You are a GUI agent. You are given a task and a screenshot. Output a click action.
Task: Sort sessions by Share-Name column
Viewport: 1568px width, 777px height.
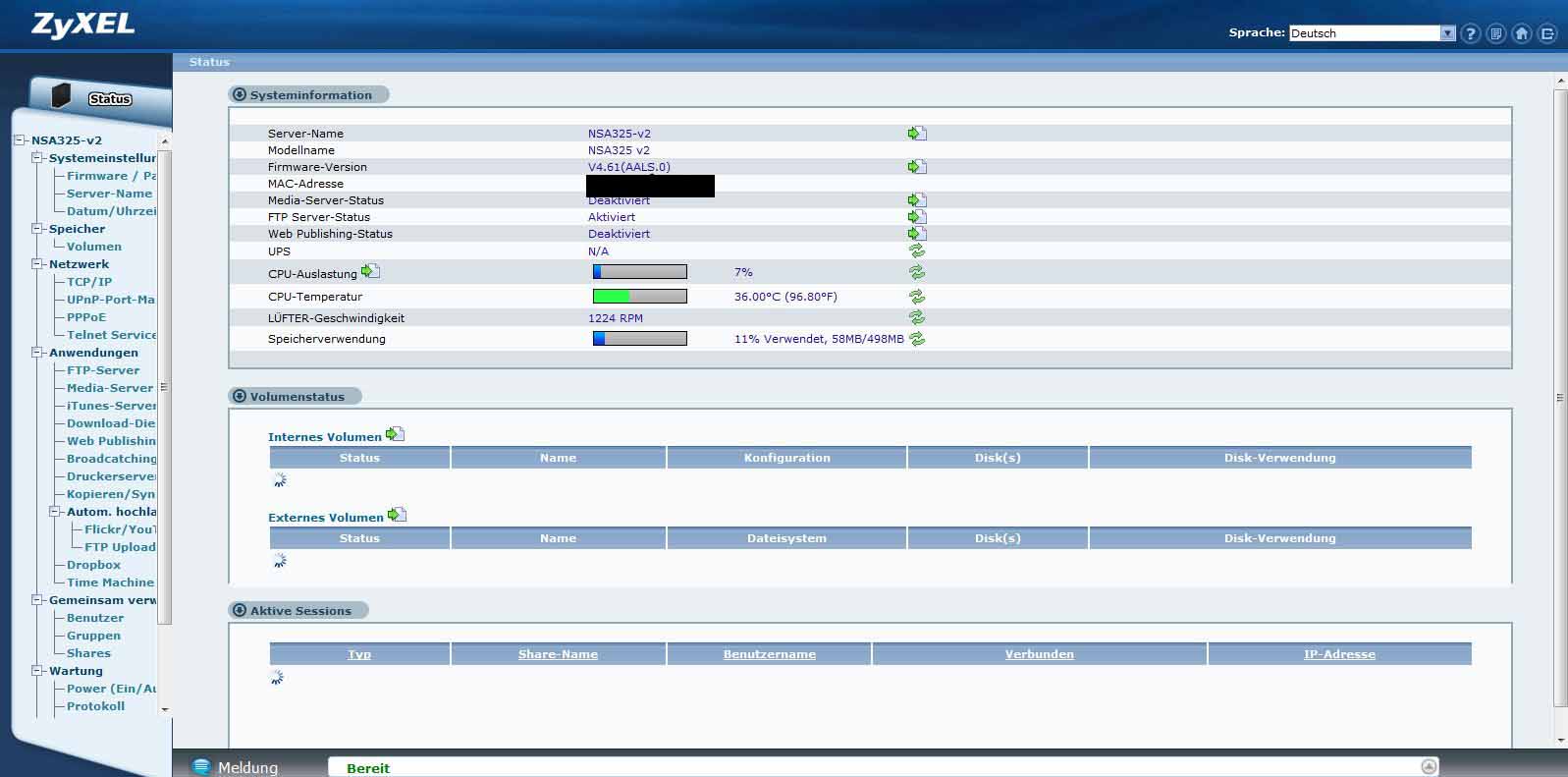558,654
